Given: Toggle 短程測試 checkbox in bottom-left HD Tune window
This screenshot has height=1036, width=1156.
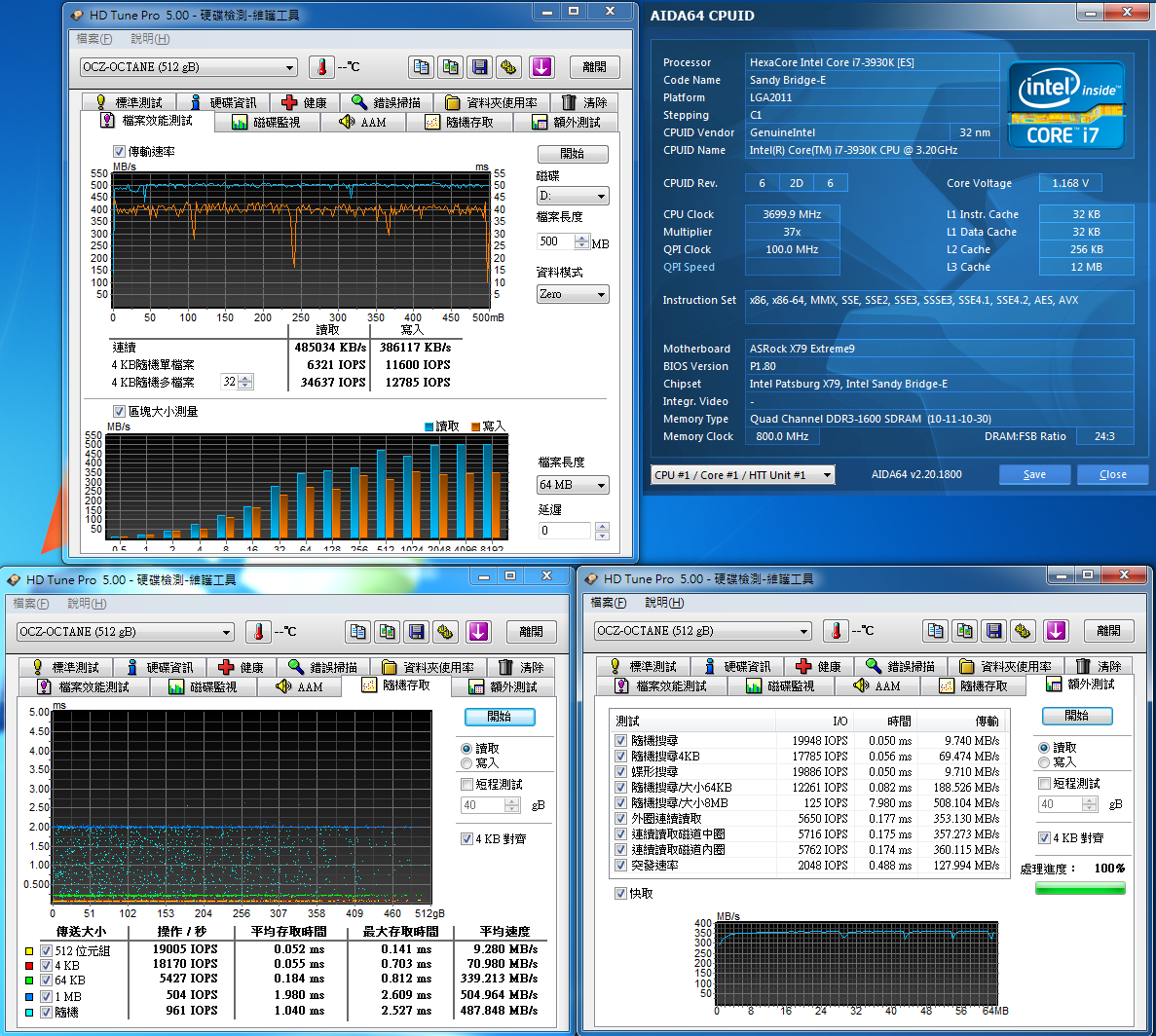Looking at the screenshot, I should click(466, 784).
